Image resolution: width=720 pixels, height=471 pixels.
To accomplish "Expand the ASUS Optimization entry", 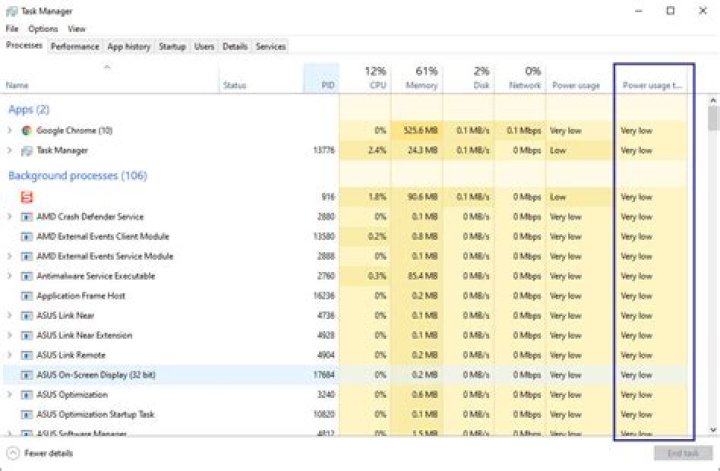I will (9, 394).
